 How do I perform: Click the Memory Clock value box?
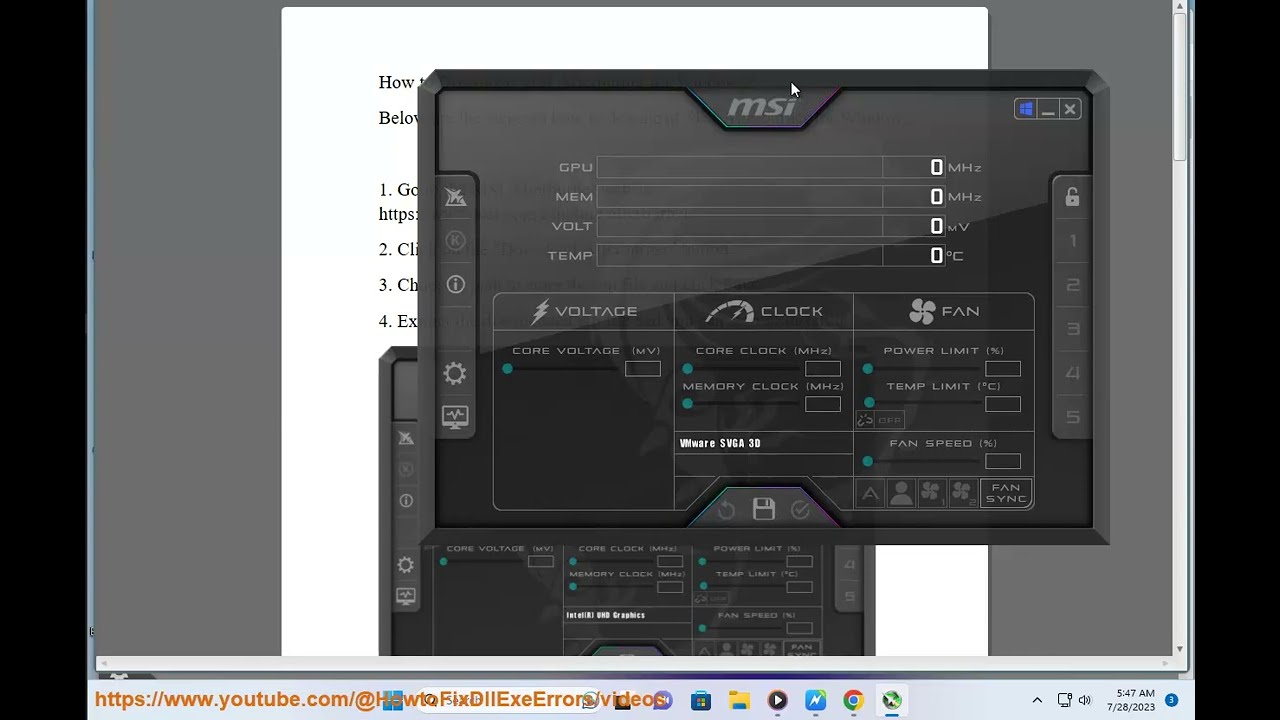823,404
